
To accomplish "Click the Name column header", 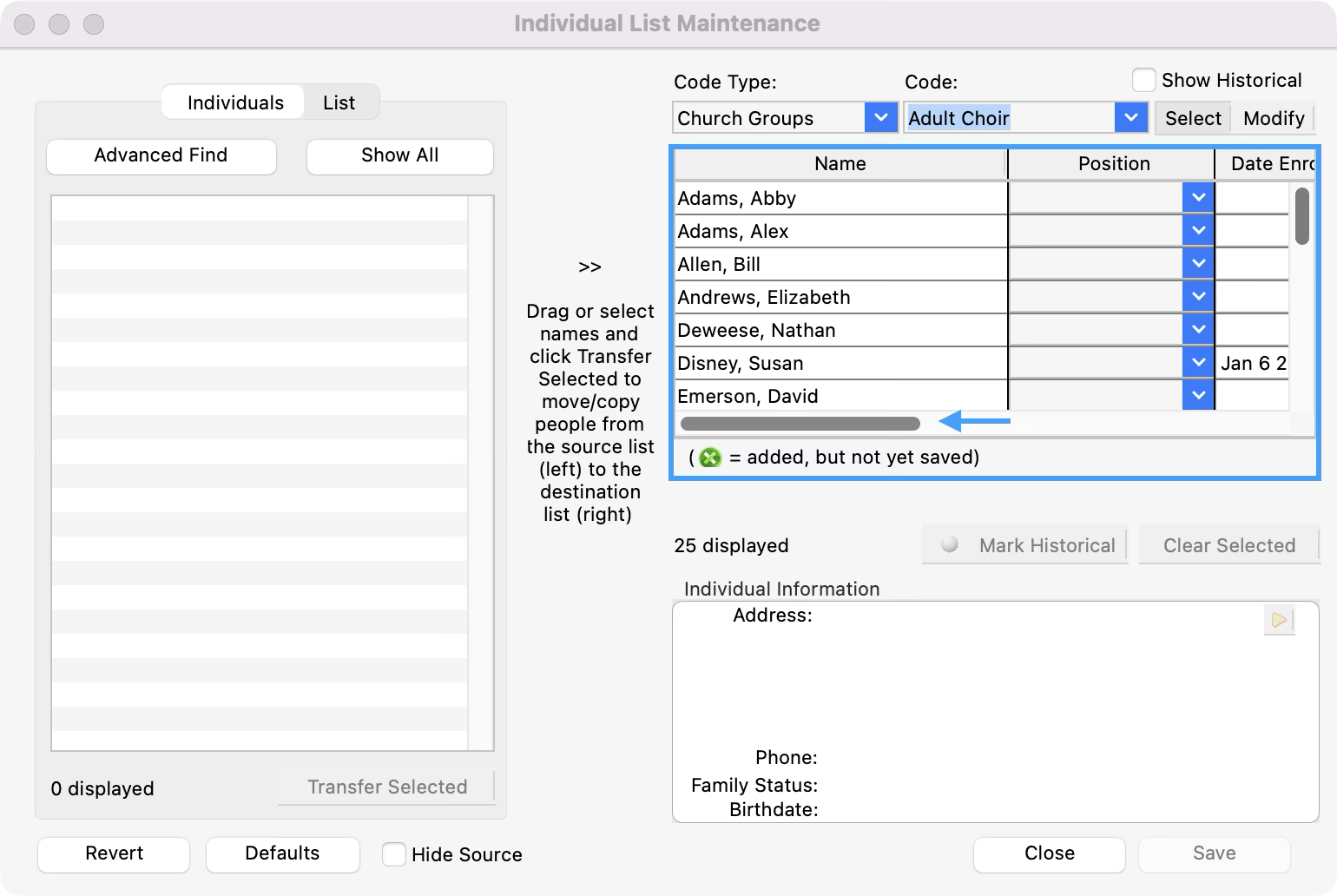I will (840, 164).
